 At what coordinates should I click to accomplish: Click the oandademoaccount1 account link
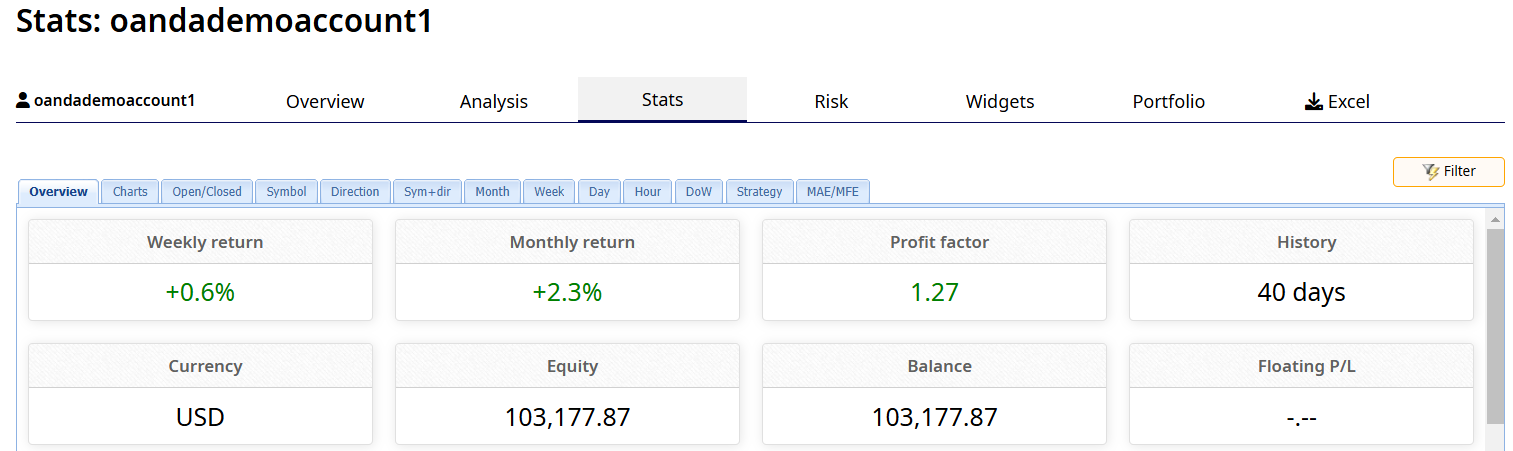(114, 101)
